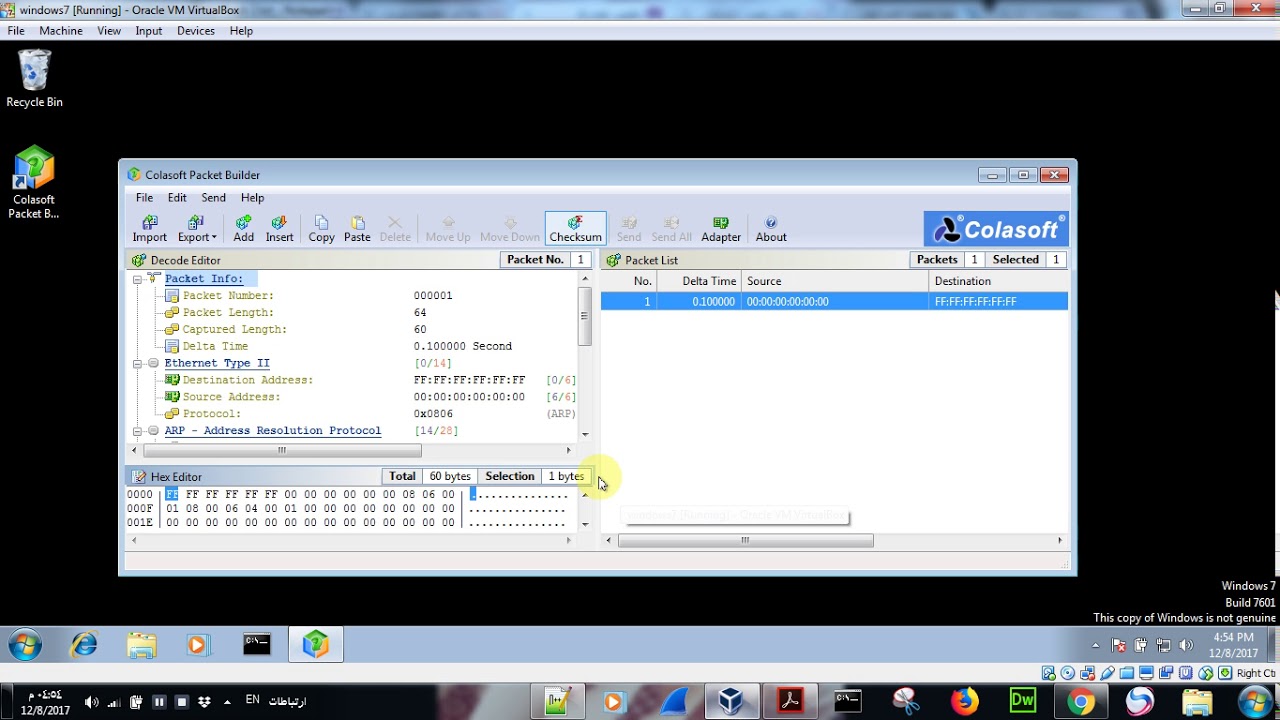This screenshot has height=720, width=1280.
Task: Click the Colasoft logo banner
Action: point(995,229)
